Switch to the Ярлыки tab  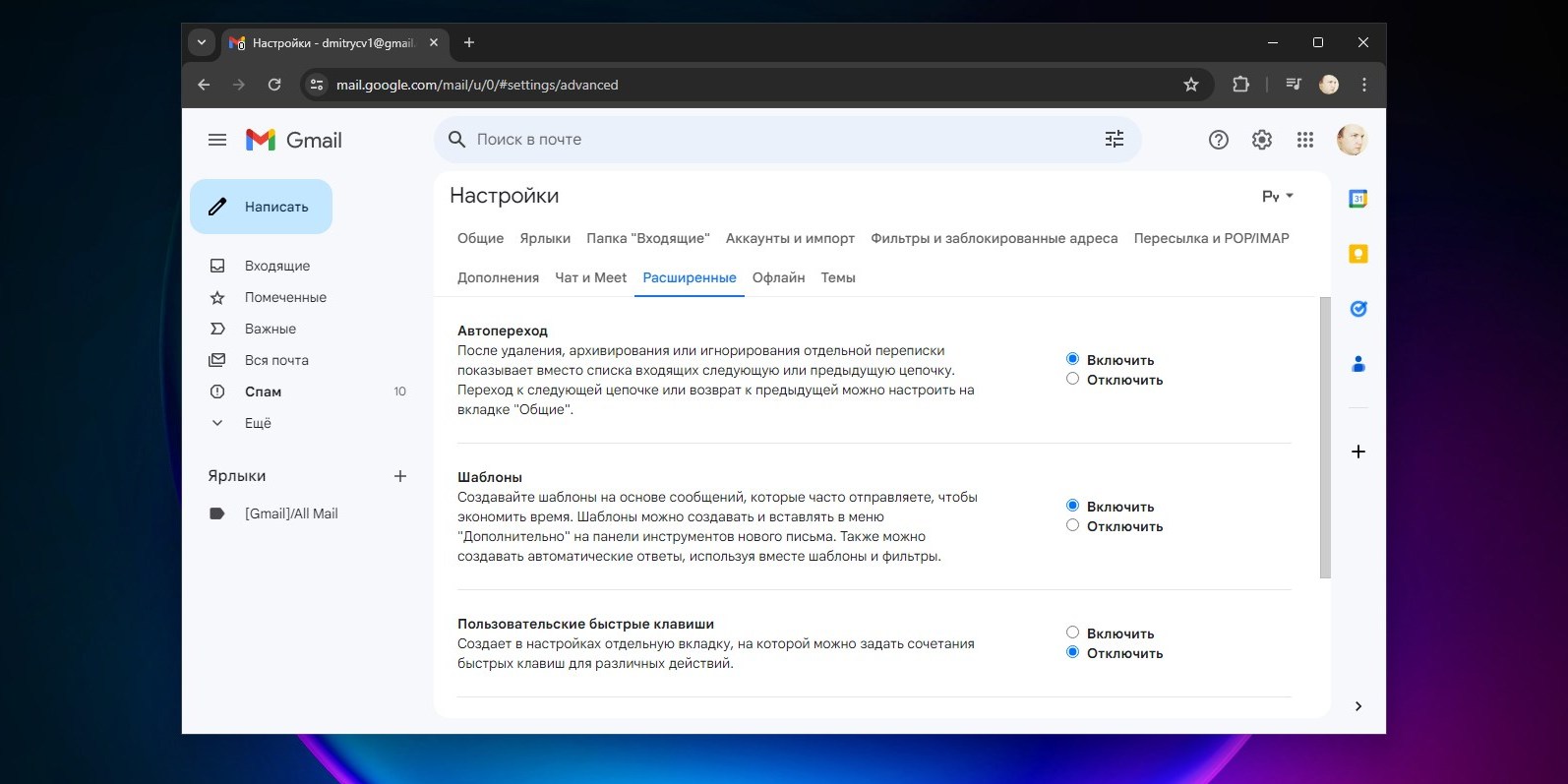click(545, 238)
